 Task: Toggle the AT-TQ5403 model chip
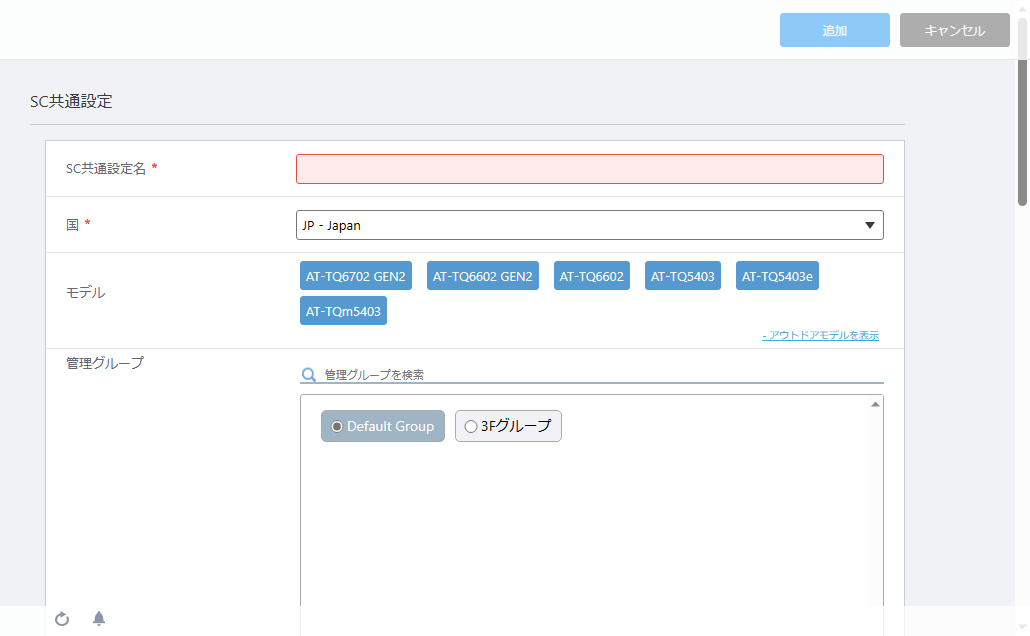click(683, 276)
